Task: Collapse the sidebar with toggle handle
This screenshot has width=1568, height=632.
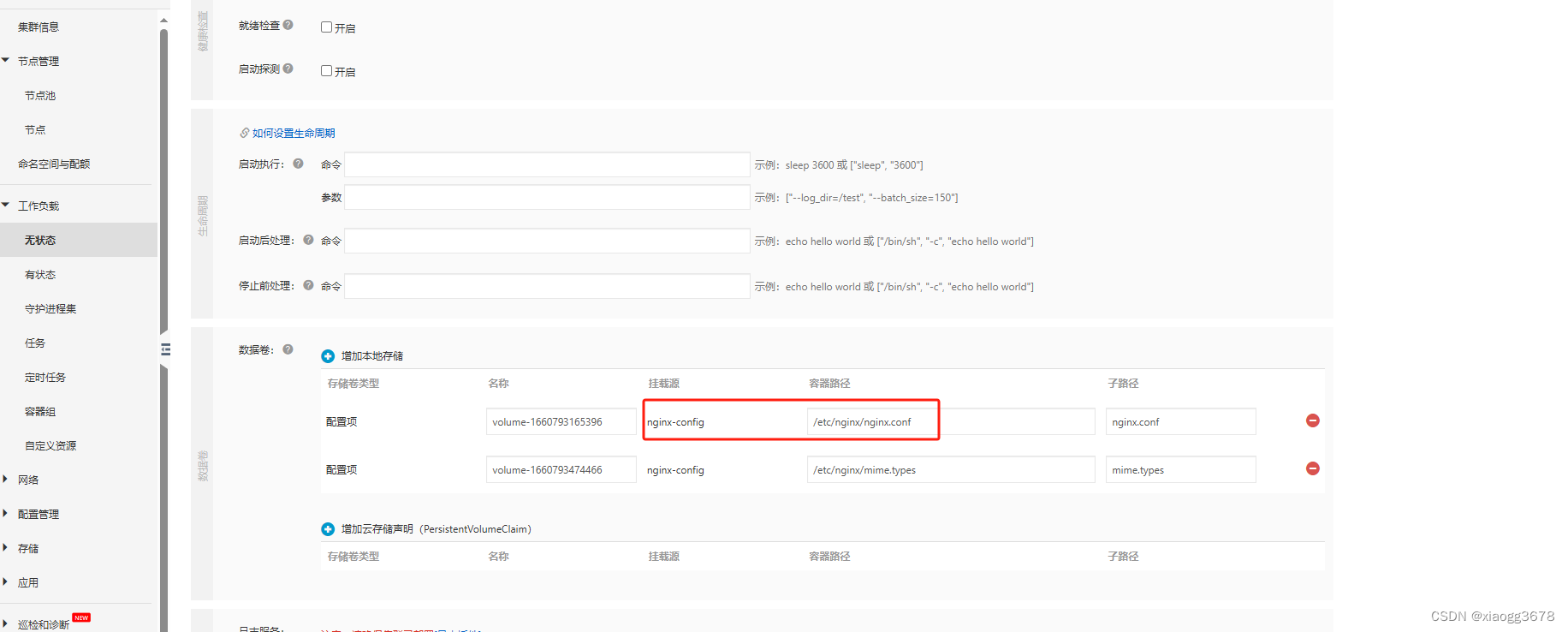Action: click(165, 349)
